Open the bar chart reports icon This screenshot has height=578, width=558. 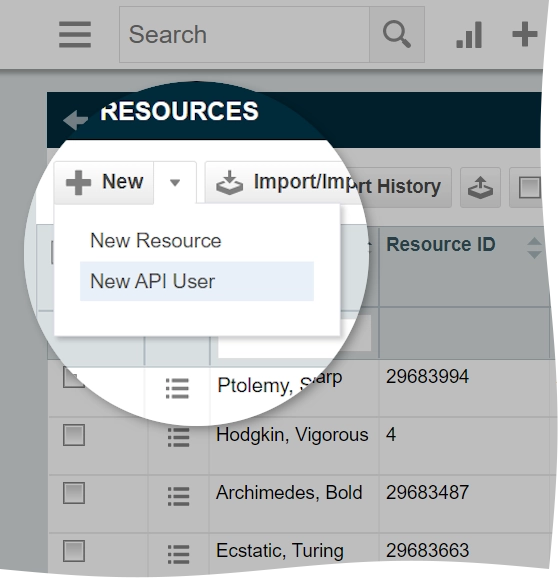[x=469, y=35]
